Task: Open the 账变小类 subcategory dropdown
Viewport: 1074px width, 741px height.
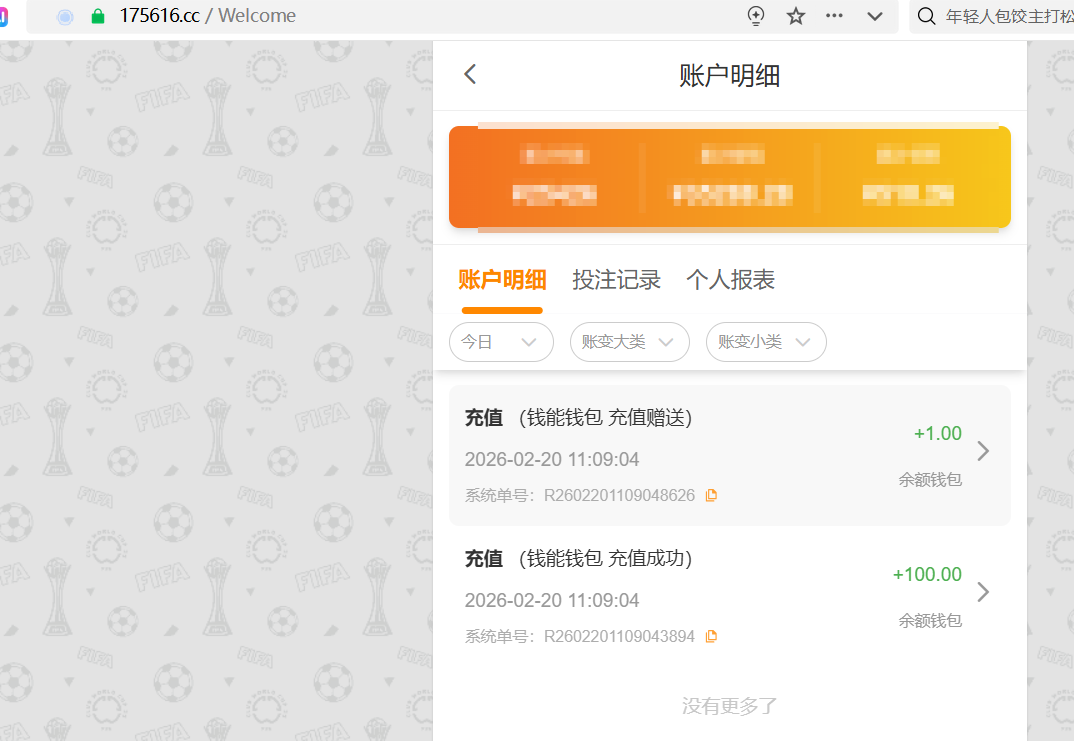Action: click(x=765, y=342)
